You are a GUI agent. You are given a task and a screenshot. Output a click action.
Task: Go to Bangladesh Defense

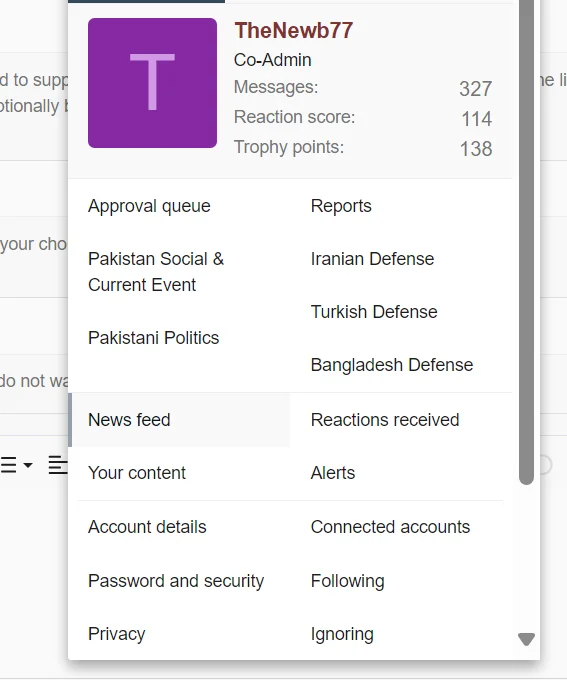(392, 365)
